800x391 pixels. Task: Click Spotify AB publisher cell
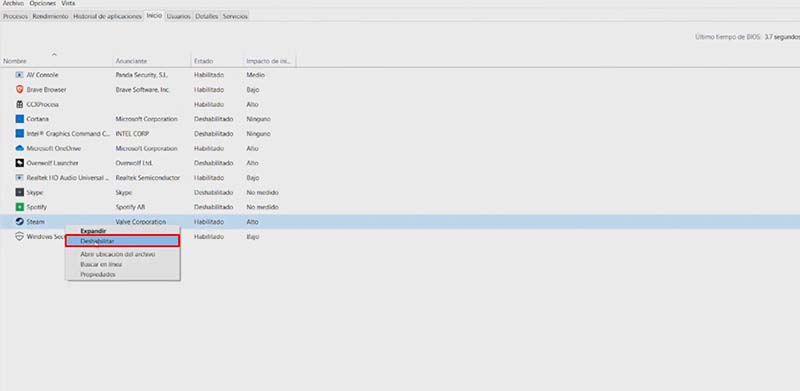click(130, 207)
